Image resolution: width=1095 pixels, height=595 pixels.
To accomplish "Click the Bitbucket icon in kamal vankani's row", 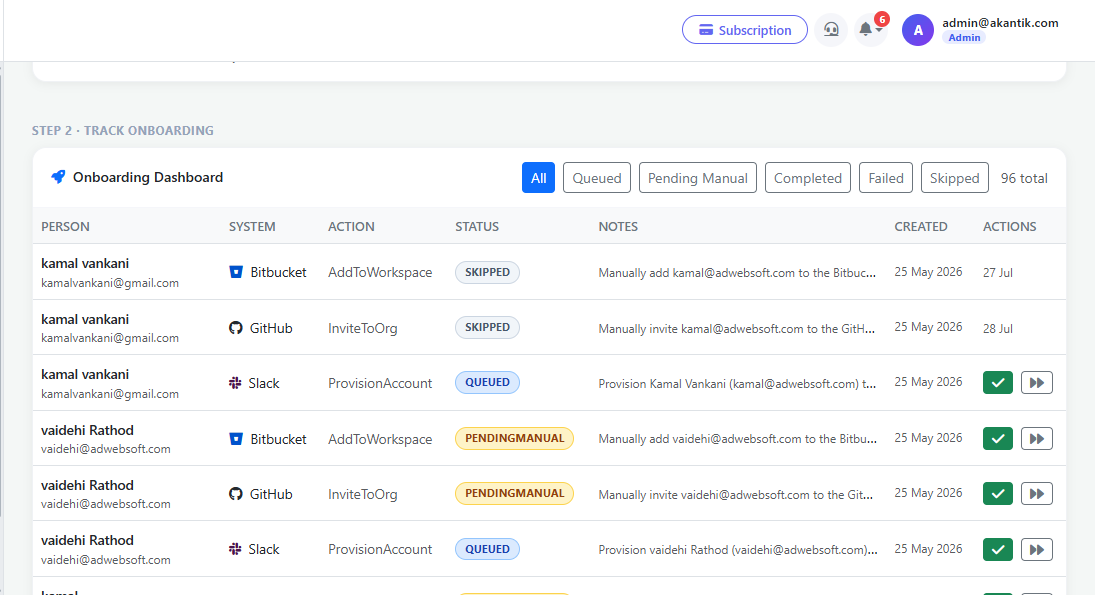I will click(x=236, y=272).
